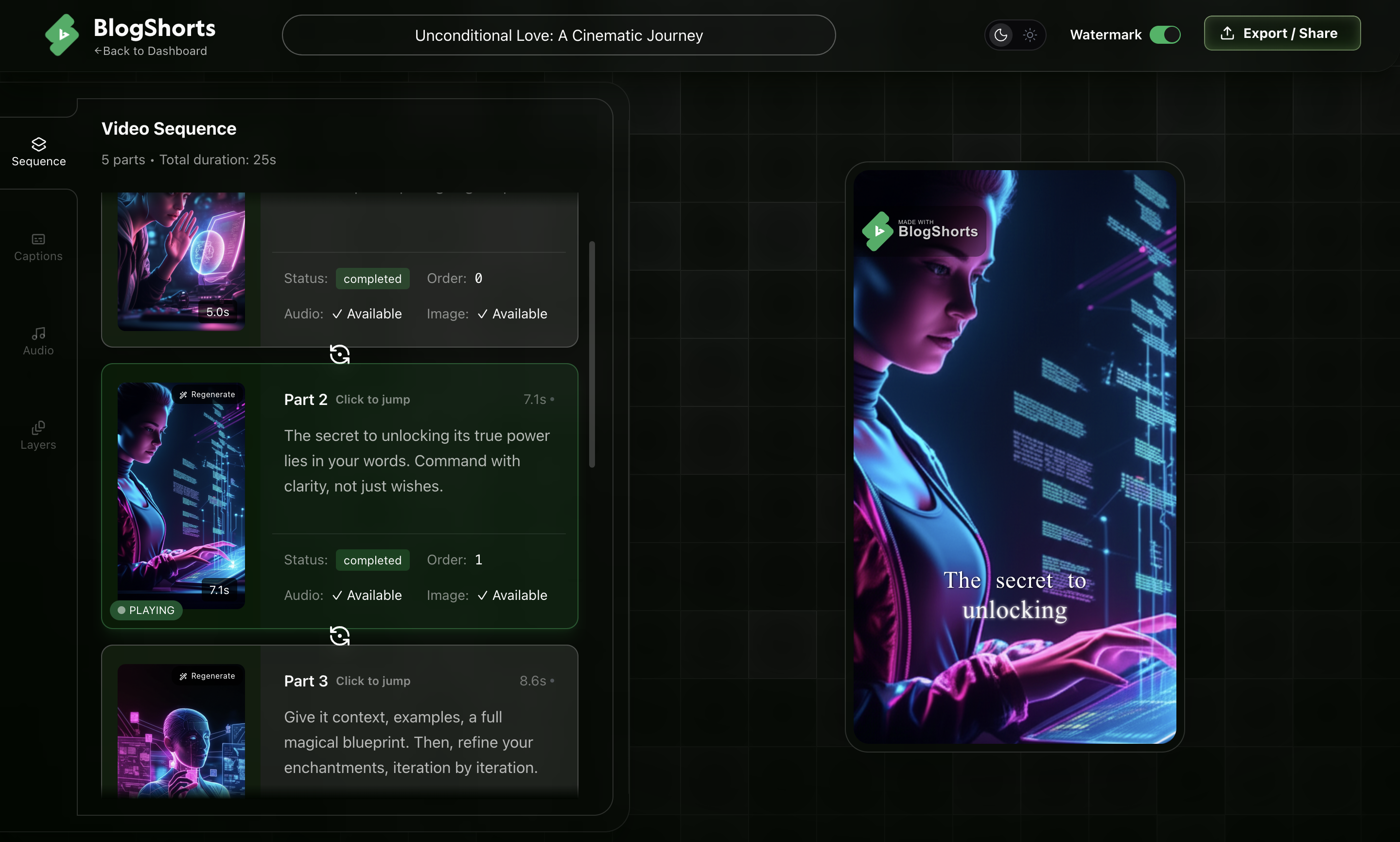Select the Part 2 thumbnail image
The width and height of the screenshot is (1400, 842).
click(181, 495)
